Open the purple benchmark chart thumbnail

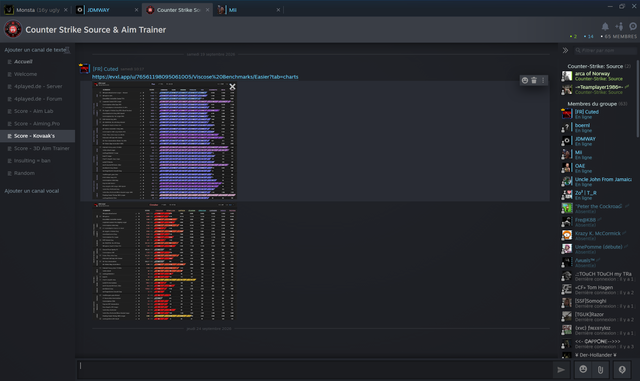164,140
